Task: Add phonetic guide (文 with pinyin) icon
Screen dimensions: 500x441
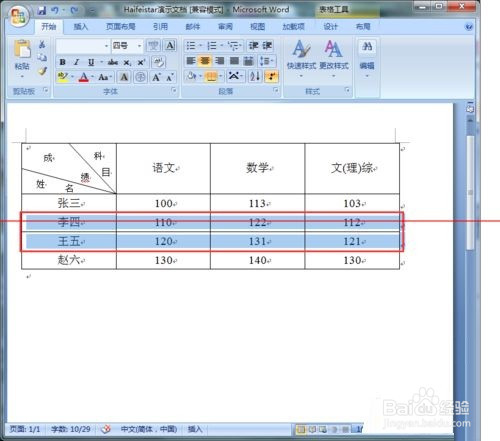Action: pos(153,45)
